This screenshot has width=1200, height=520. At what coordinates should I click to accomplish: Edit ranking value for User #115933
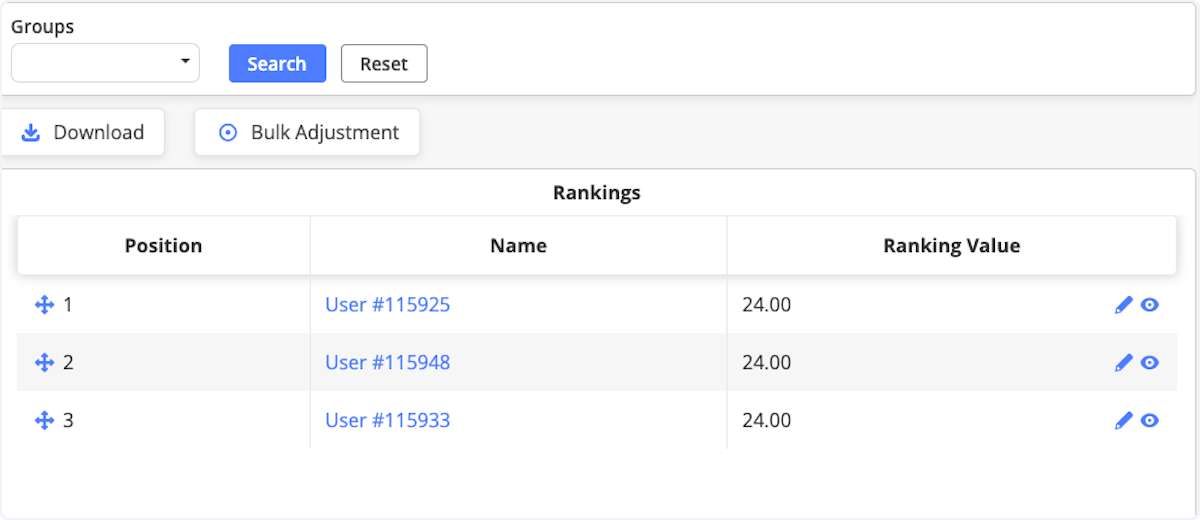coord(1124,421)
